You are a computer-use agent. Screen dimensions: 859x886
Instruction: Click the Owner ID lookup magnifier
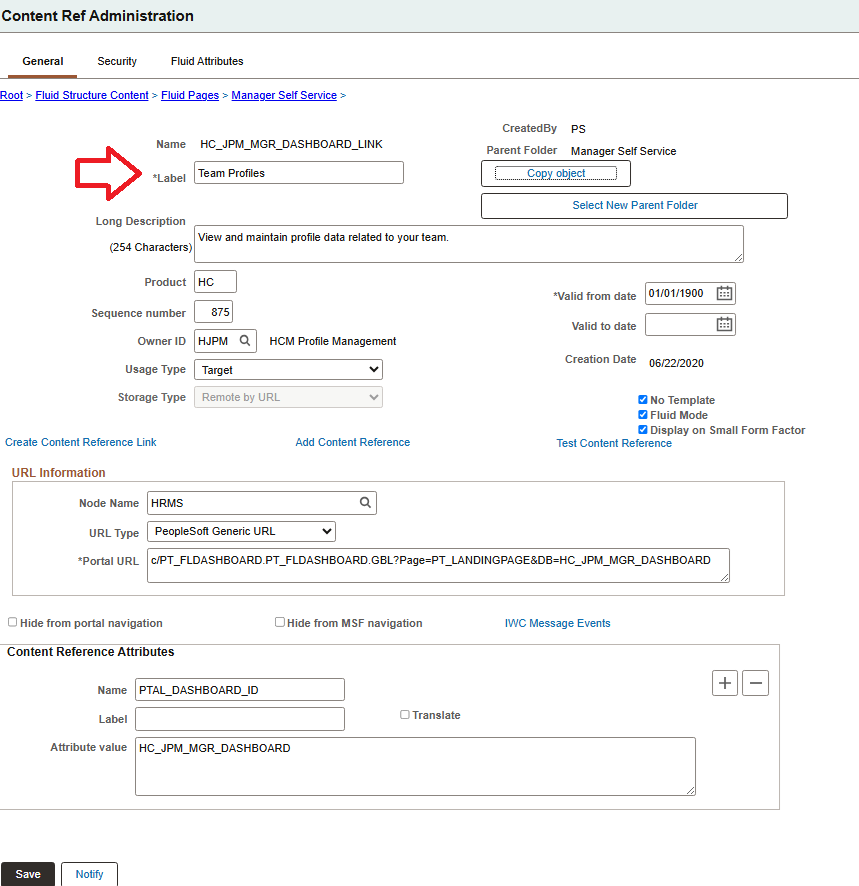tap(245, 341)
